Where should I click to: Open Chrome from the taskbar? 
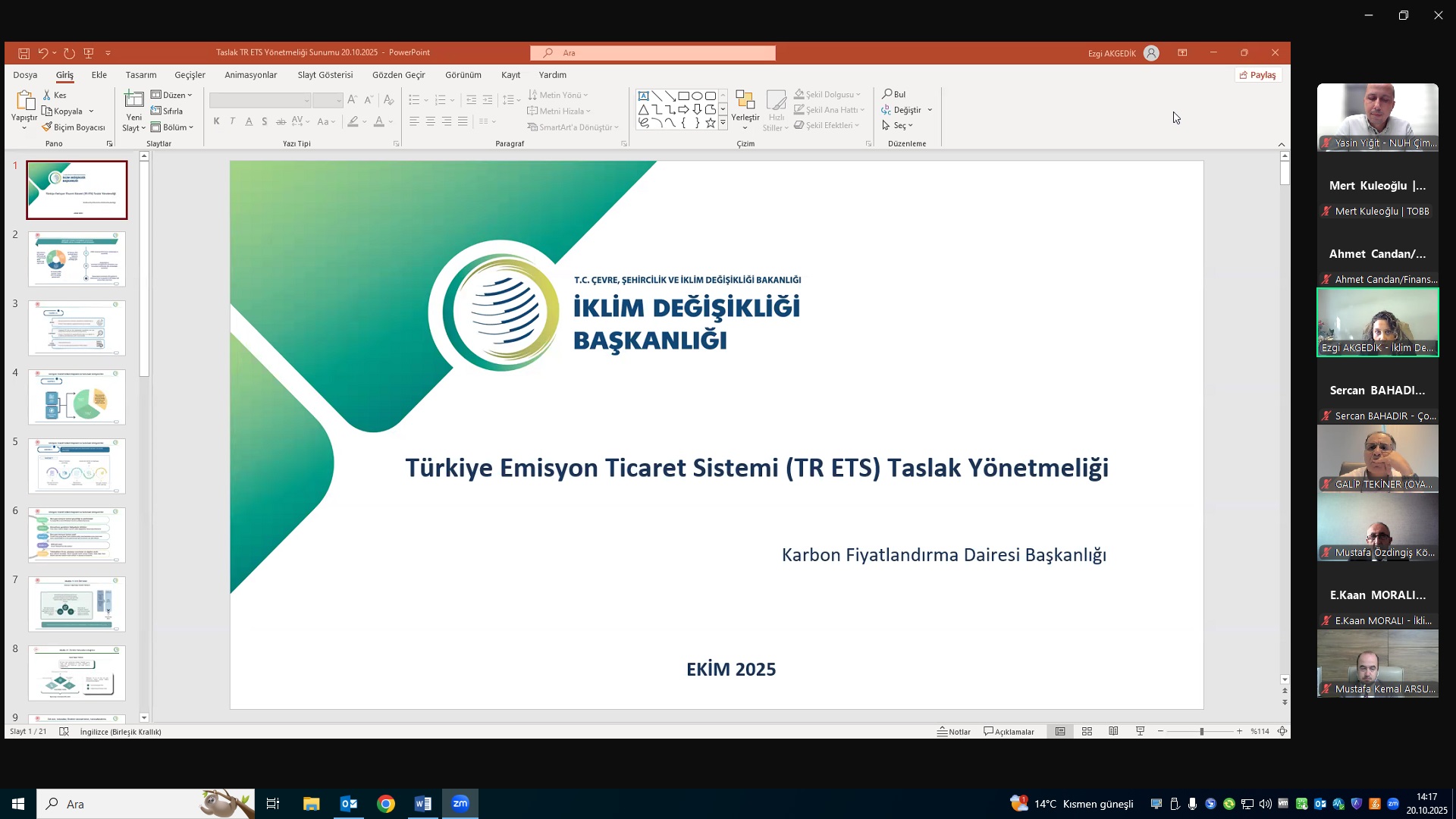[x=386, y=804]
